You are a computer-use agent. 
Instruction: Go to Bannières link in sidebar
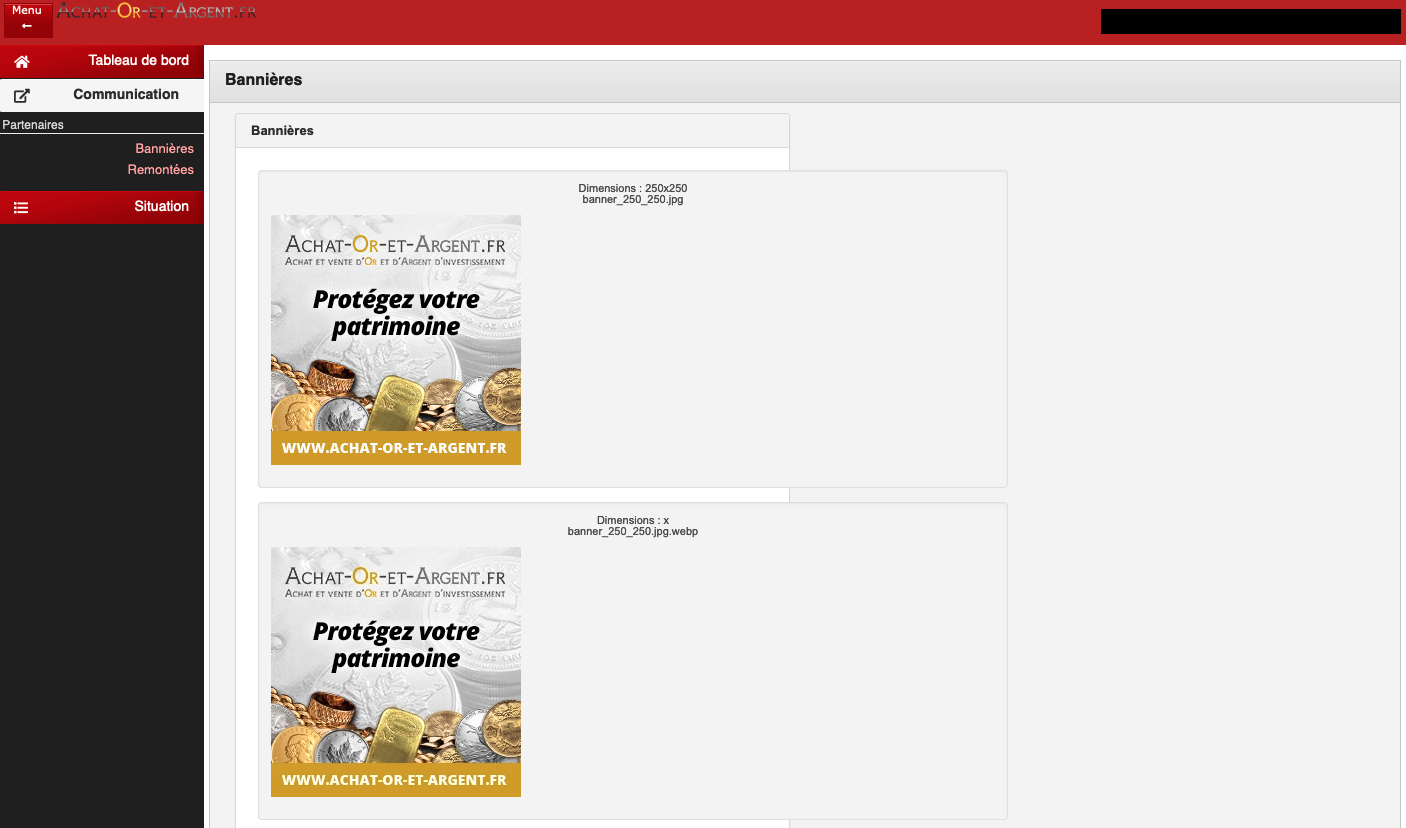(164, 149)
